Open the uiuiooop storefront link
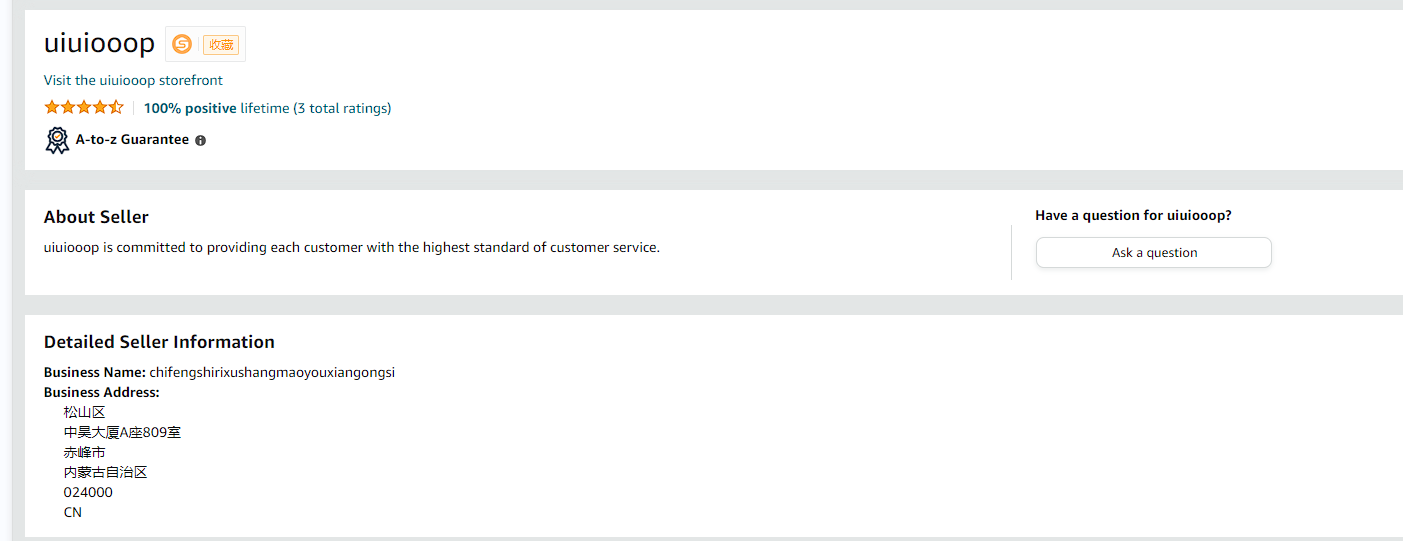Viewport: 1403px width, 541px height. click(x=133, y=80)
